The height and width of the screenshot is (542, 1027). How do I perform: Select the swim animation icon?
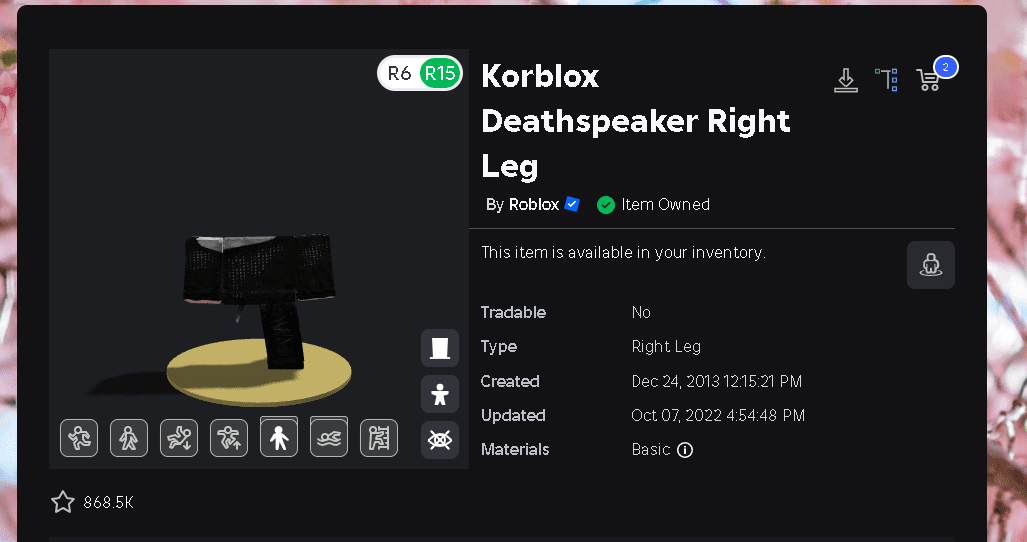tap(329, 437)
